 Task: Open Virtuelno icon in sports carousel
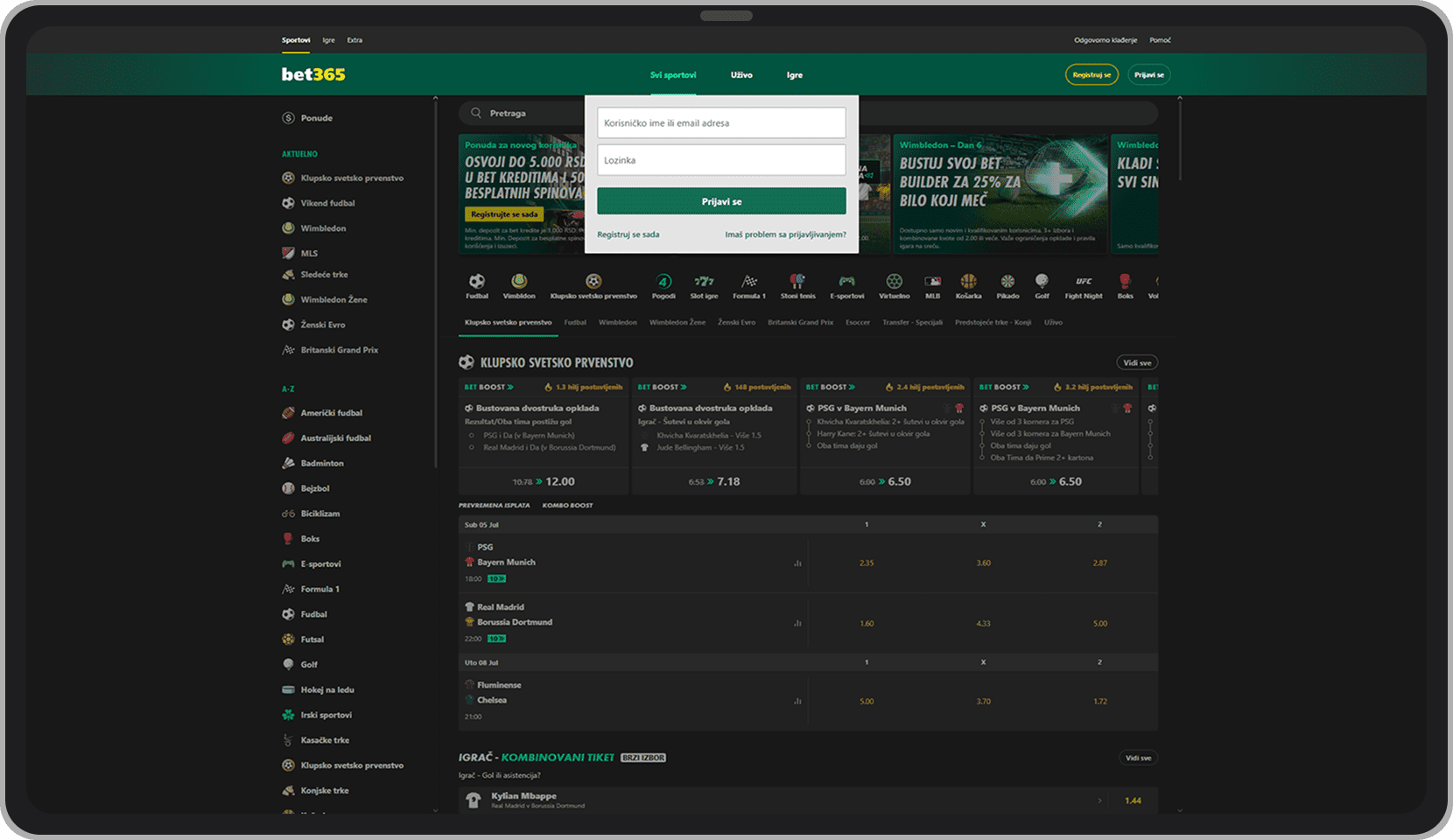pos(894,282)
